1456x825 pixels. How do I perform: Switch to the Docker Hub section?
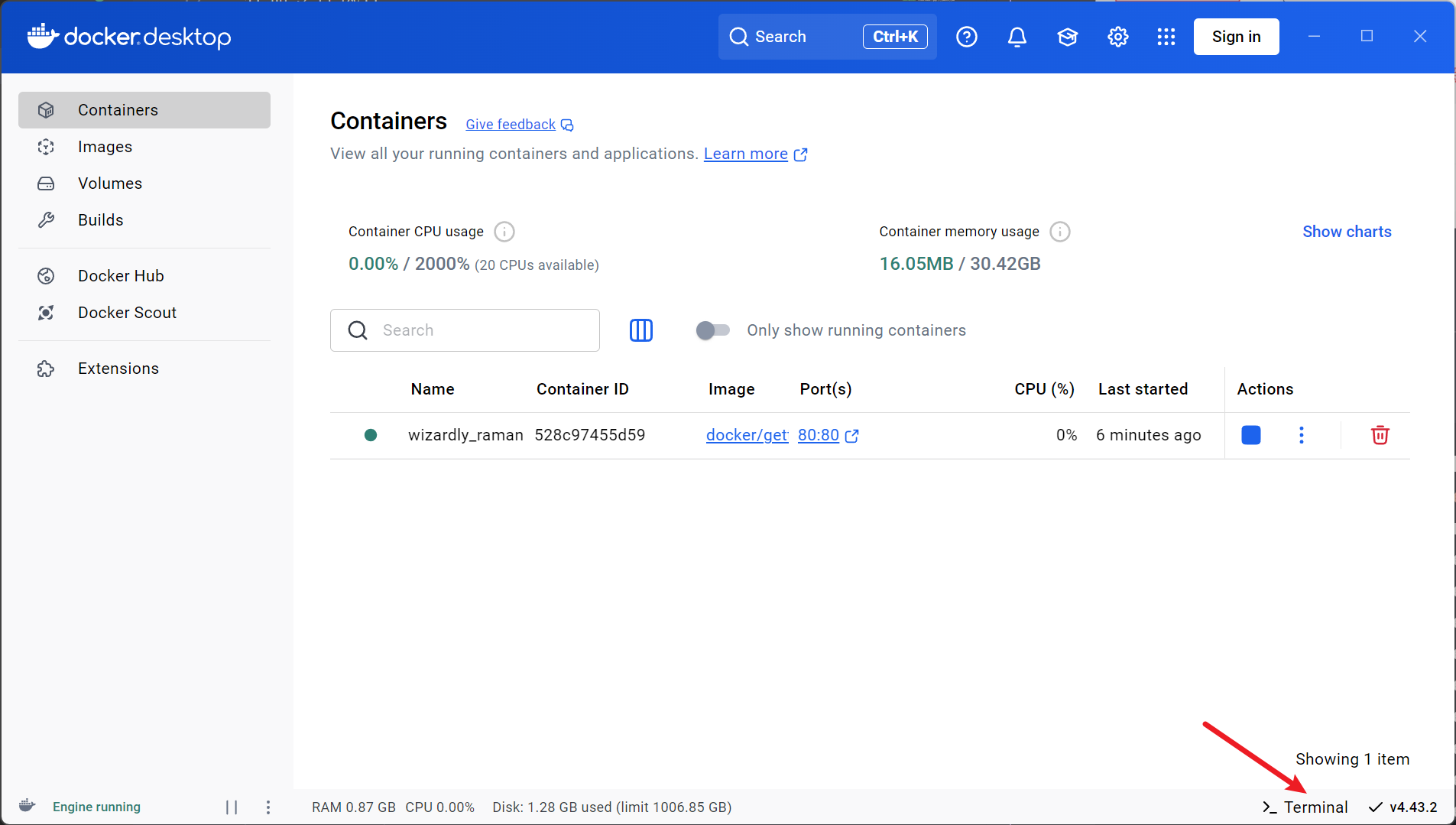pos(120,275)
